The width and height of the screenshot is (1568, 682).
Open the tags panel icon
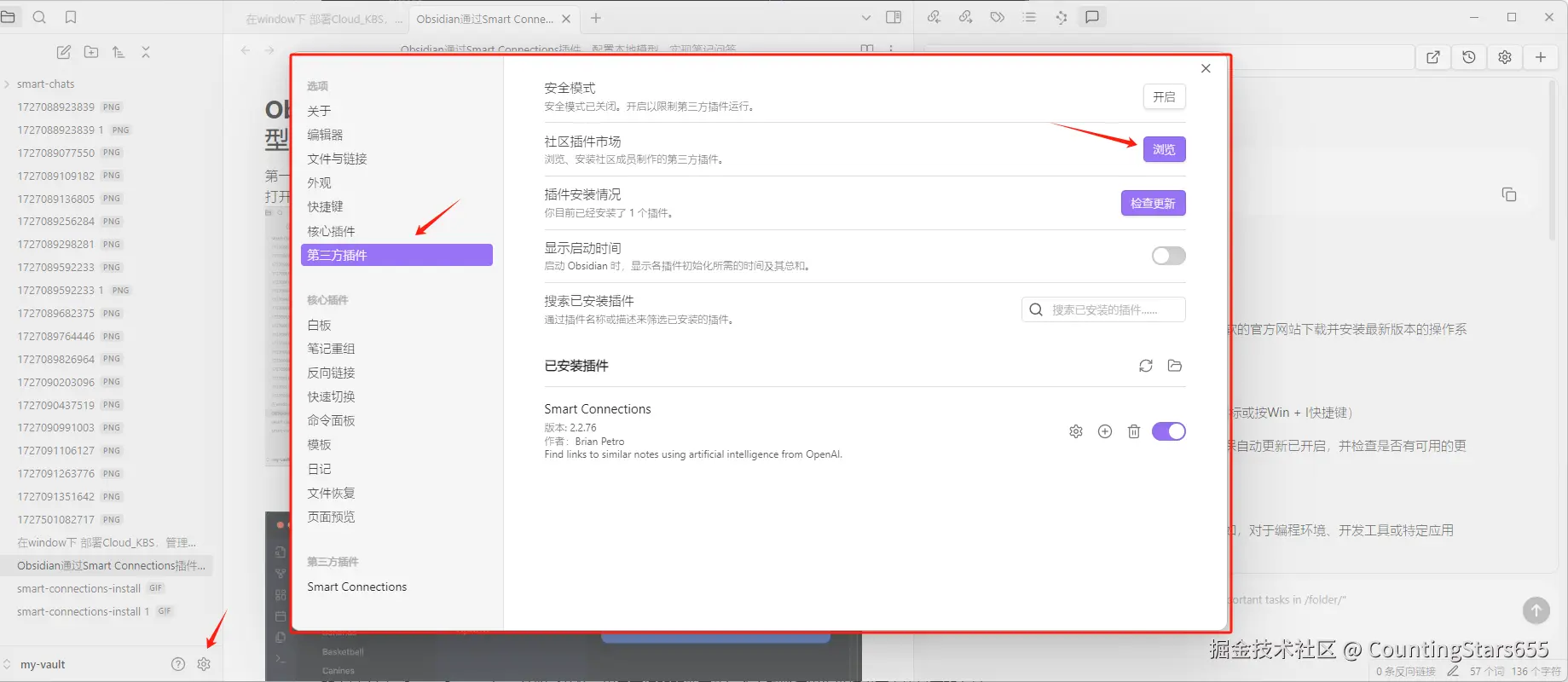997,17
